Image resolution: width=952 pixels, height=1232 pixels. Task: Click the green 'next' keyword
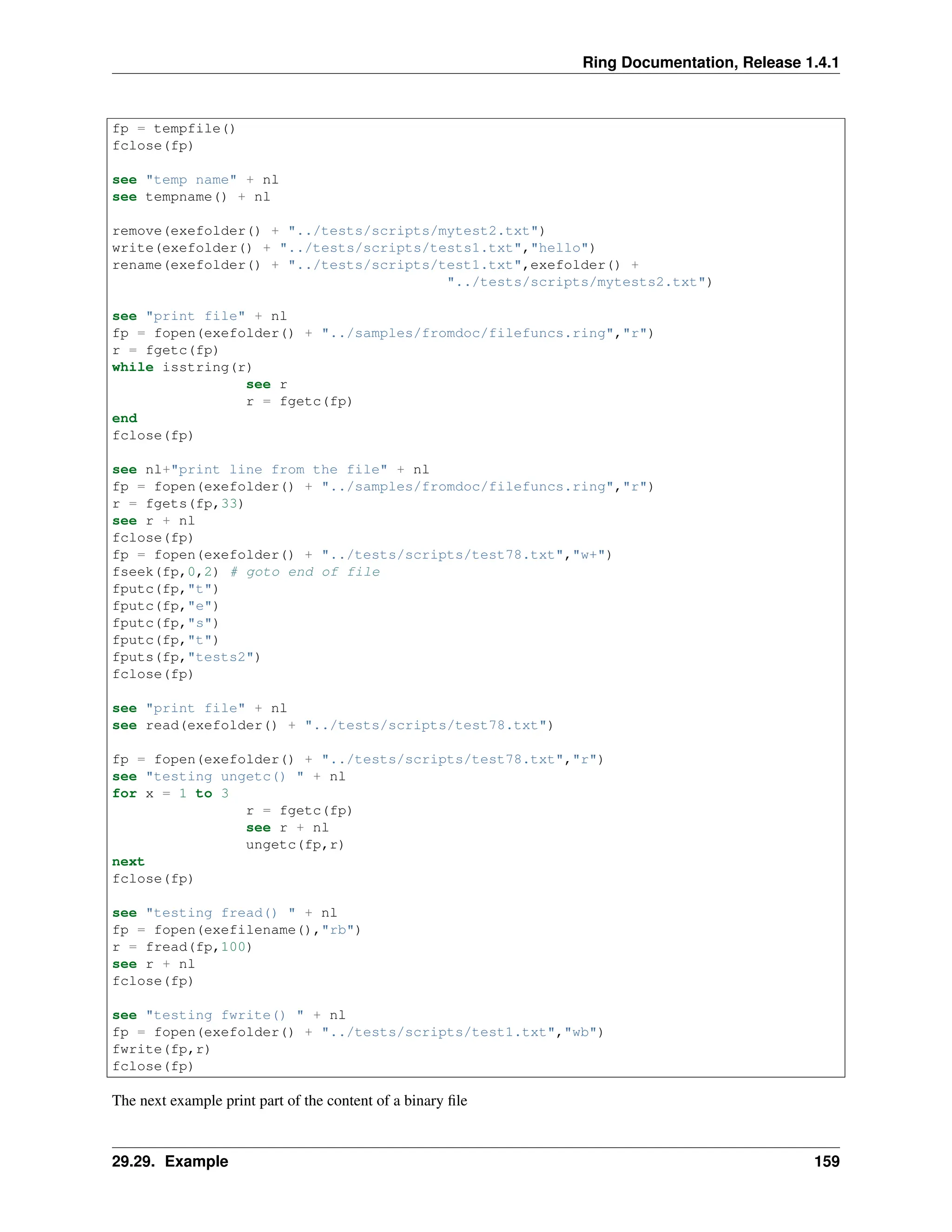point(128,861)
